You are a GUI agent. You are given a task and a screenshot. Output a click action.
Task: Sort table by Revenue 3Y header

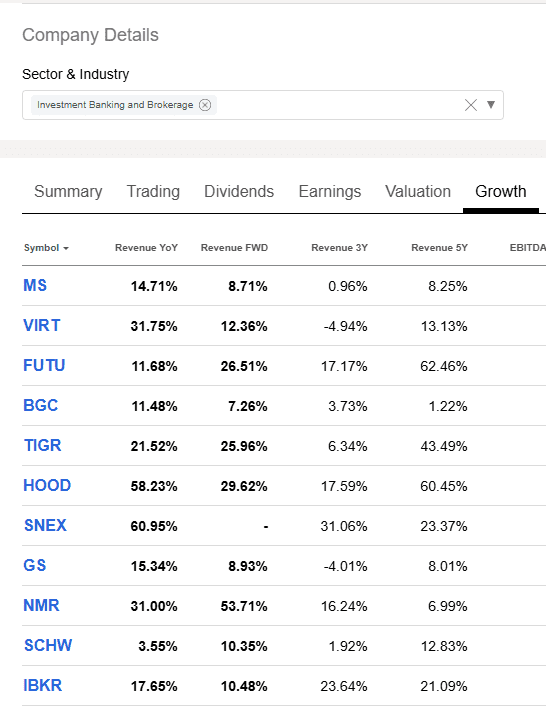pyautogui.click(x=339, y=248)
